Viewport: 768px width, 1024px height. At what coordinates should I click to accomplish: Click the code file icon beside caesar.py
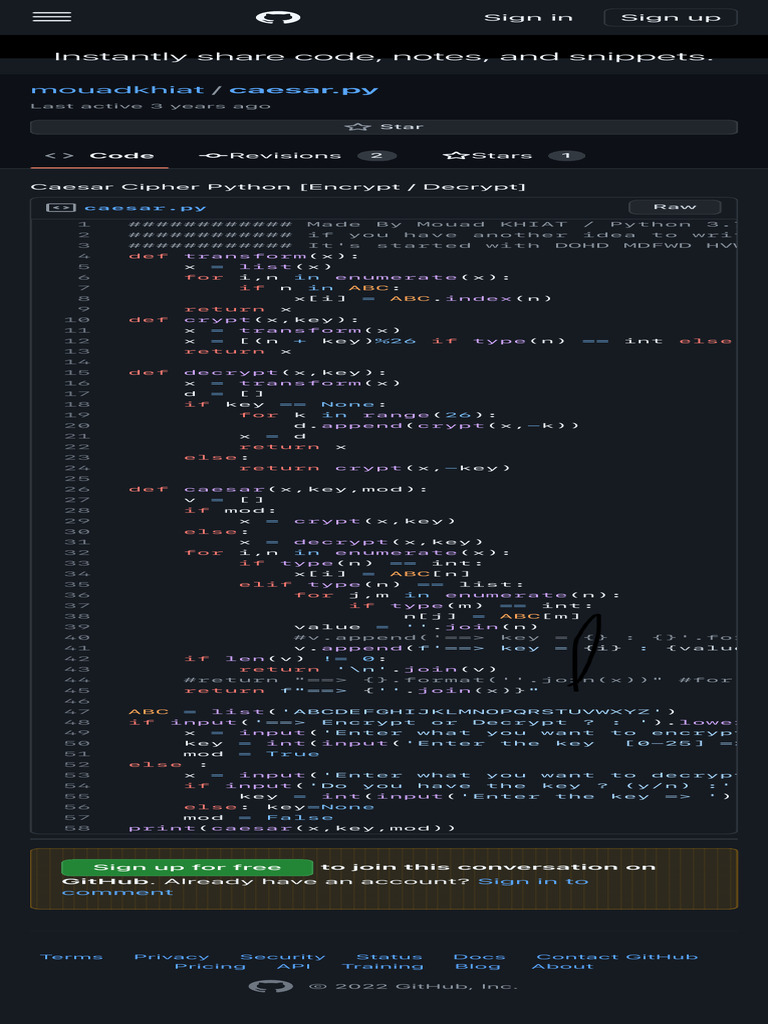tap(61, 208)
